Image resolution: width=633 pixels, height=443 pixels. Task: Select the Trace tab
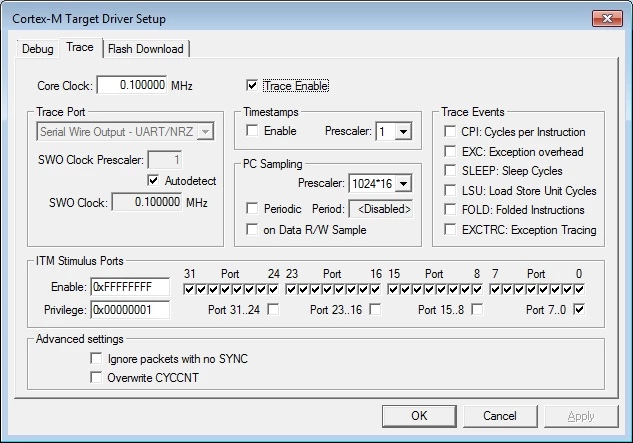tap(80, 48)
